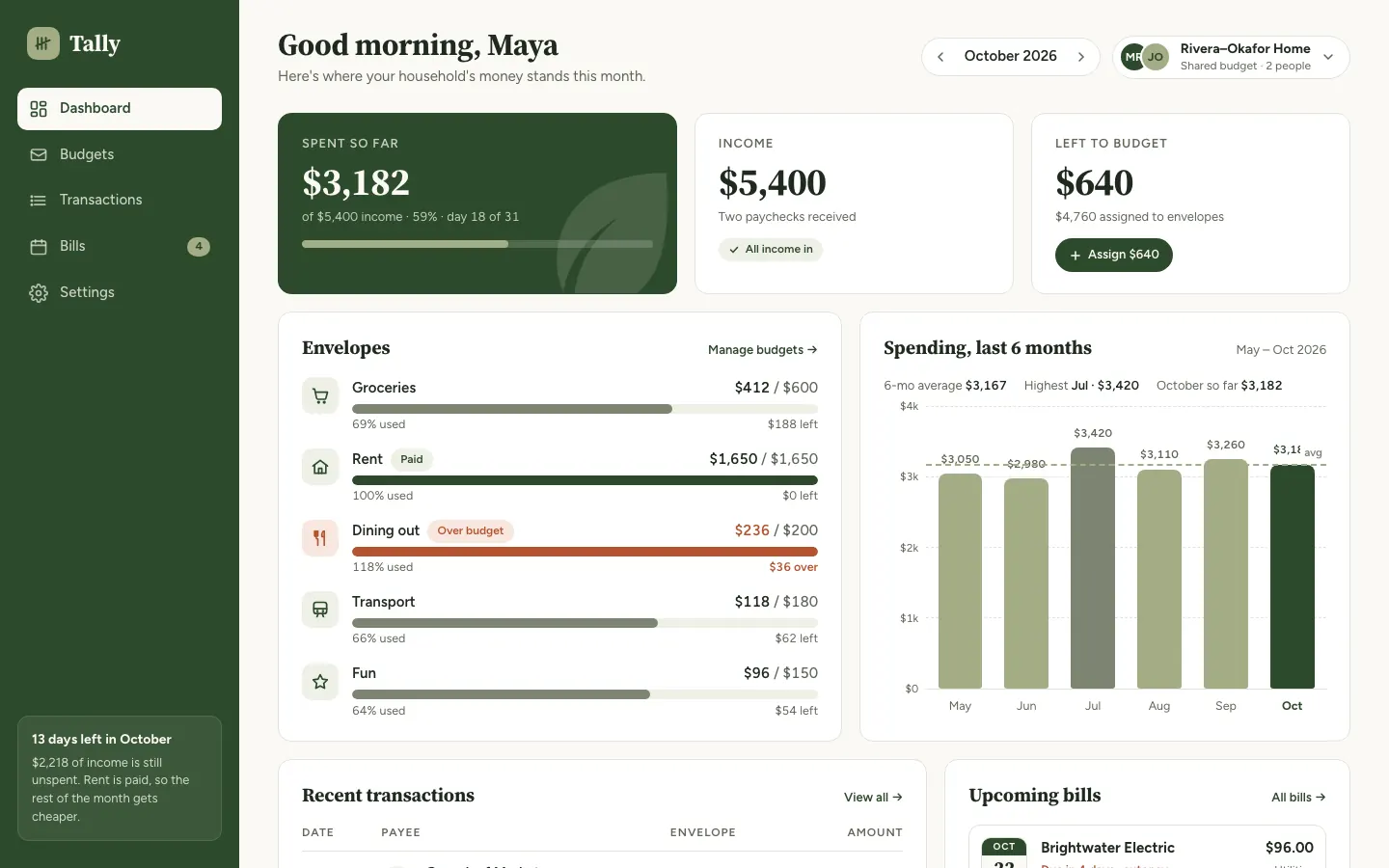
Task: Open View all transactions link
Action: pos(873,798)
